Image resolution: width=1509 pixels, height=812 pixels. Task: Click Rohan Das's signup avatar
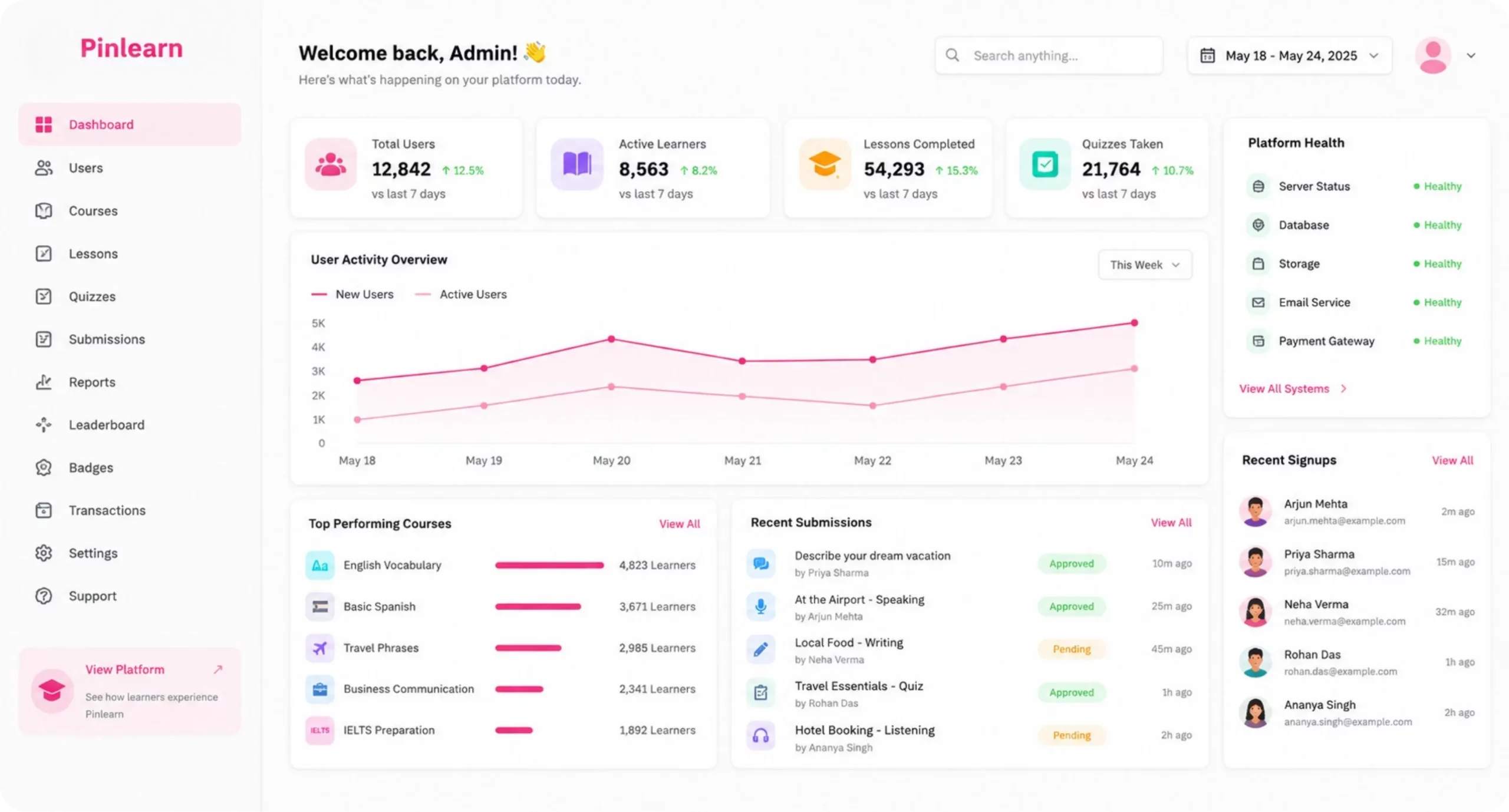click(x=1255, y=662)
